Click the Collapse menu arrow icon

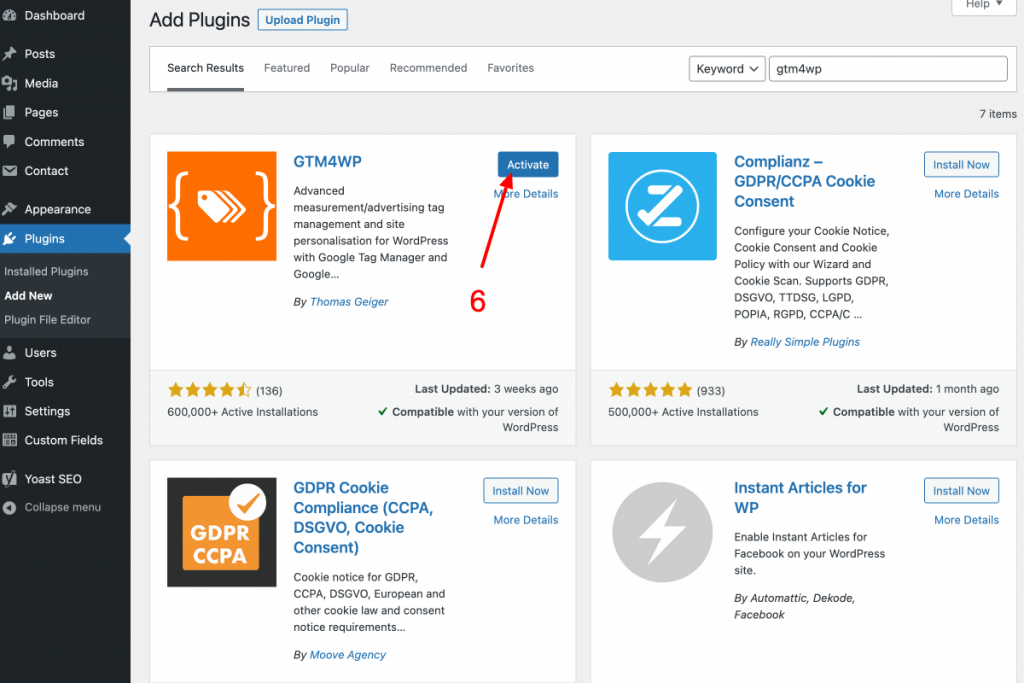[x=9, y=507]
